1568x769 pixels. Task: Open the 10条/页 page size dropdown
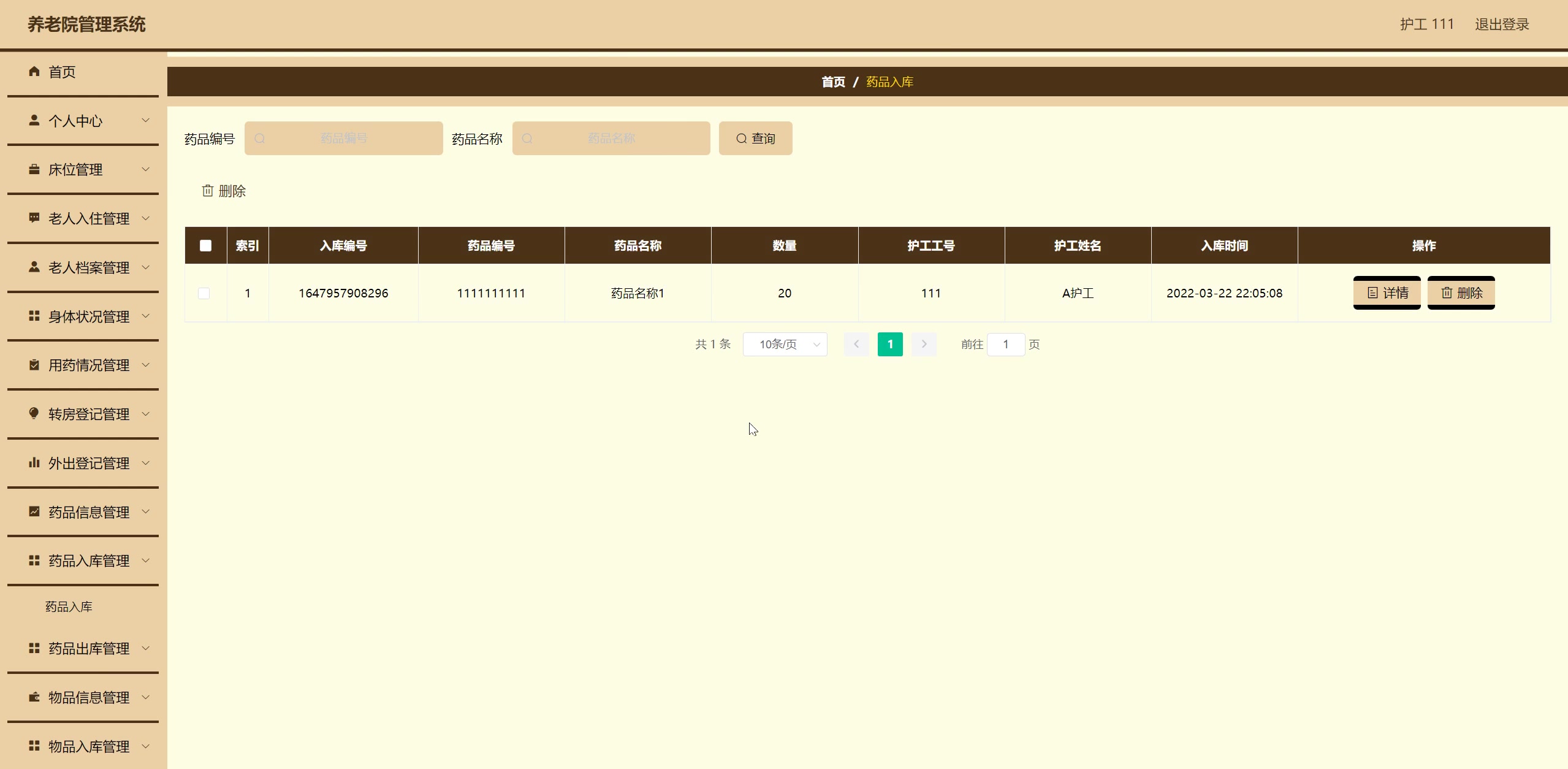pos(785,344)
